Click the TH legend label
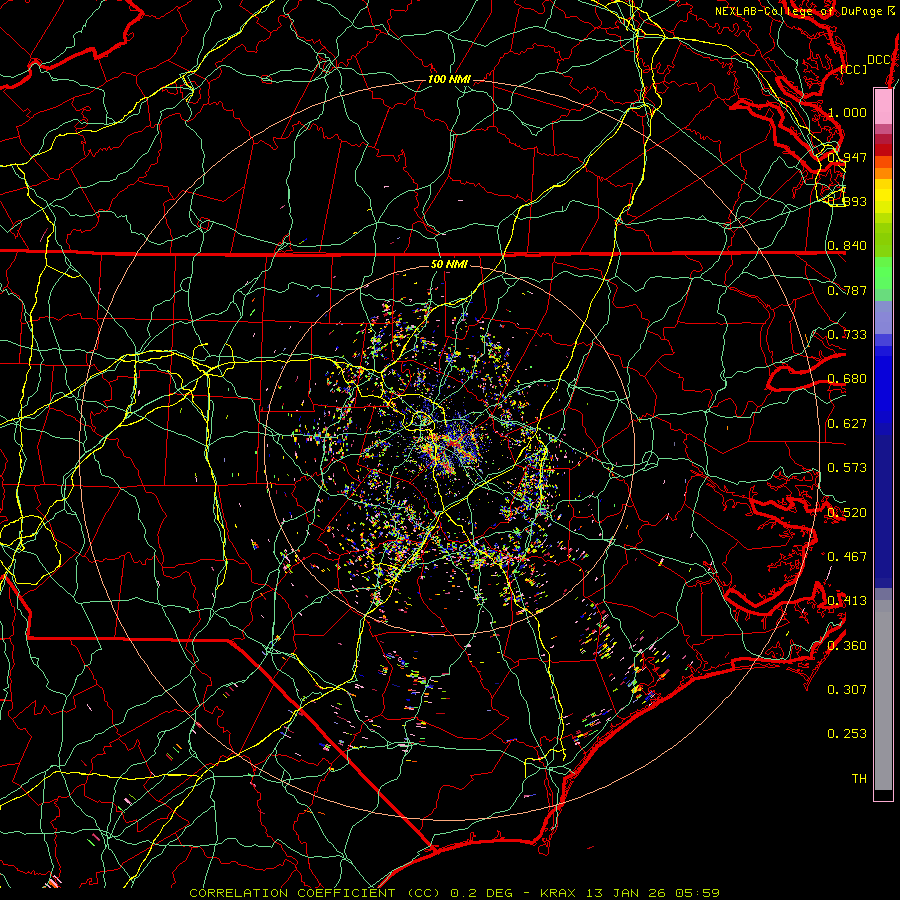 point(859,779)
